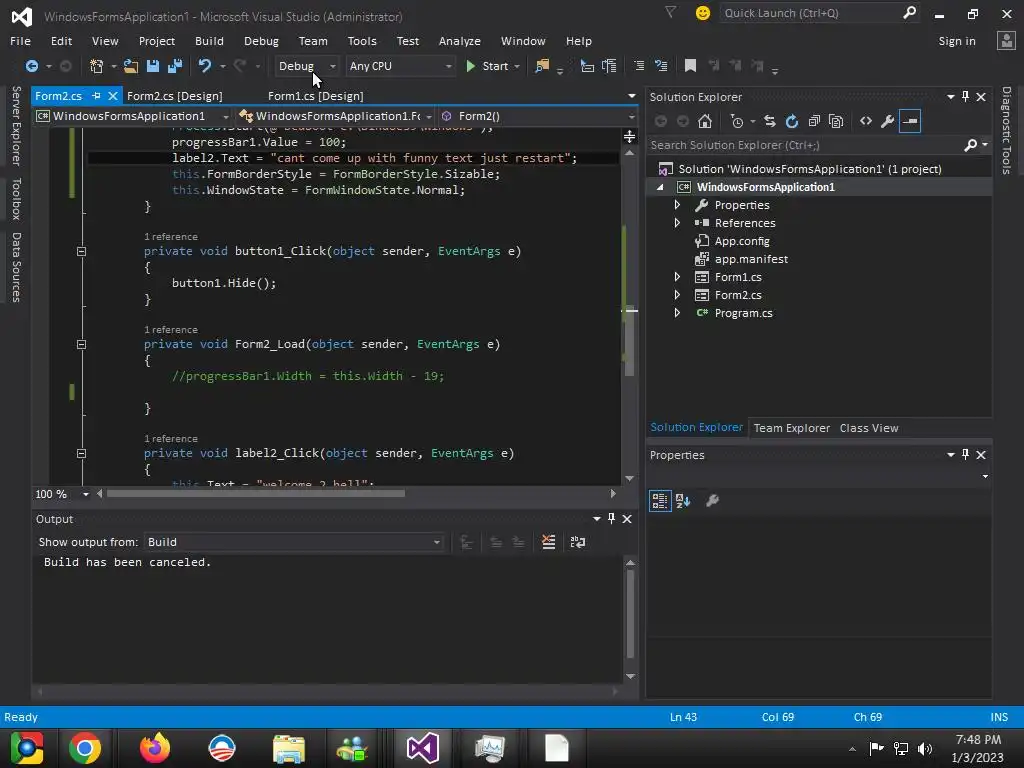Start debugging with the Start button
1024x768 pixels.
487,66
